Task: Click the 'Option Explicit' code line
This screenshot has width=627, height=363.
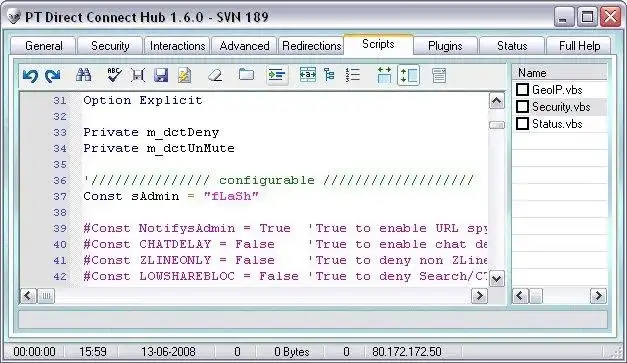Action: 143,100
